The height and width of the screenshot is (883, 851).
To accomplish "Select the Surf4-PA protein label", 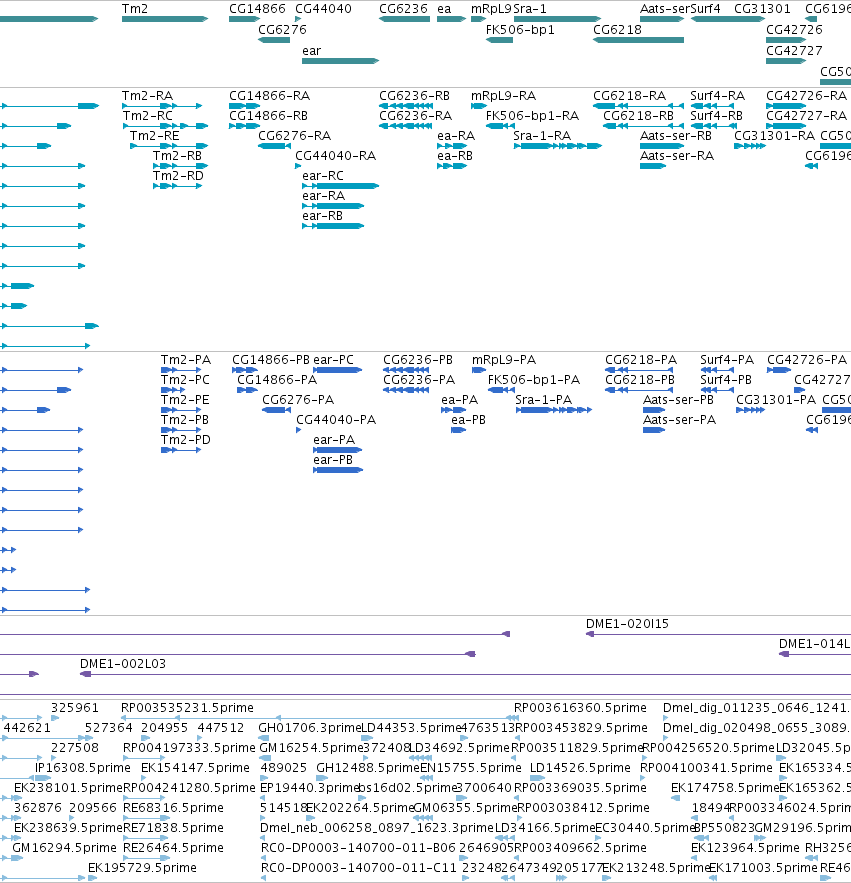I will [727, 360].
